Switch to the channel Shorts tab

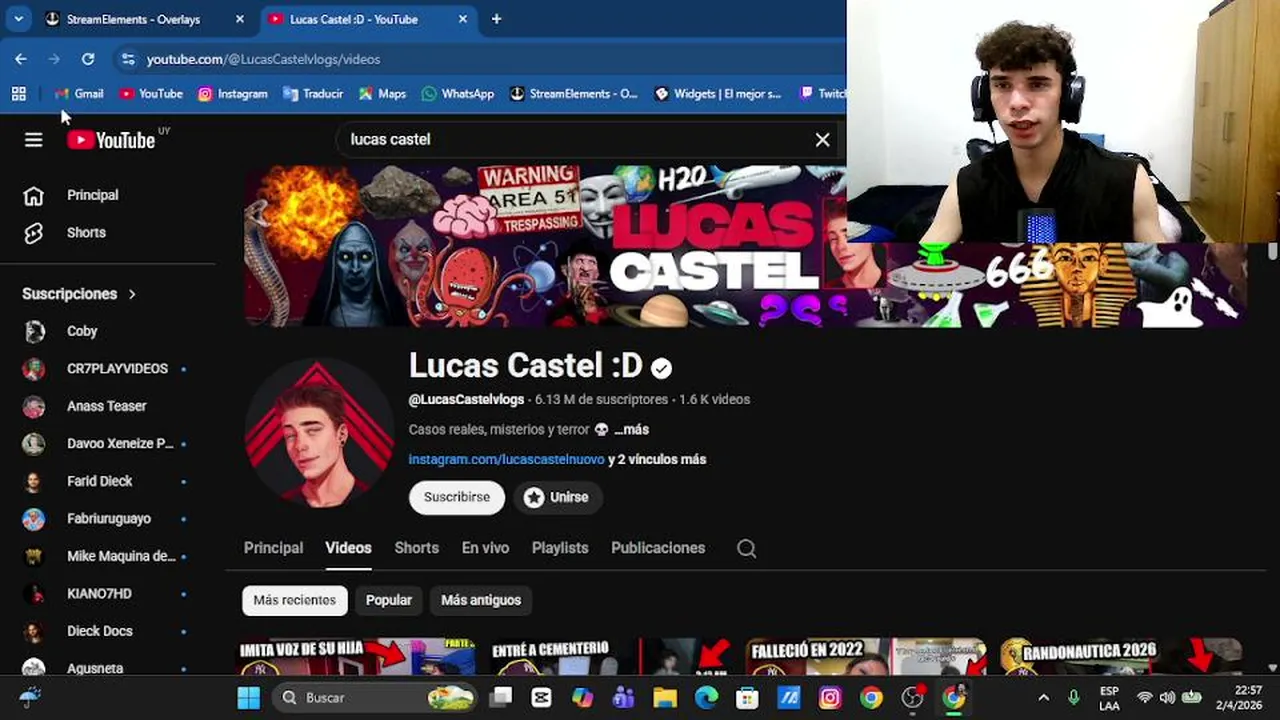pos(416,548)
